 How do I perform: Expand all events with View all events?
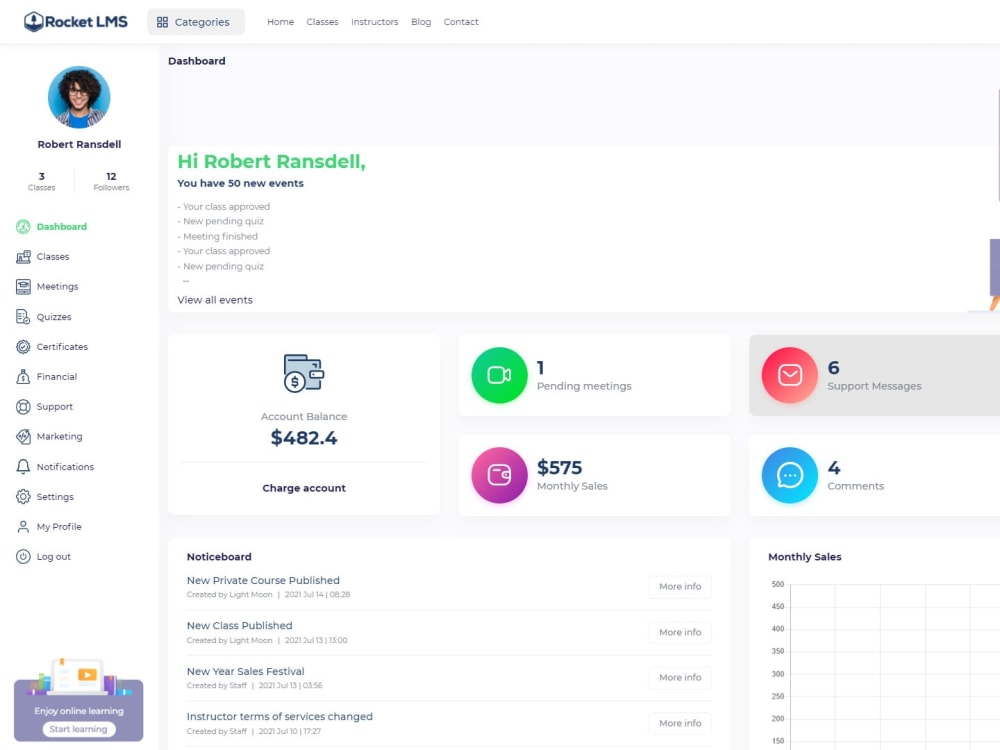point(215,299)
